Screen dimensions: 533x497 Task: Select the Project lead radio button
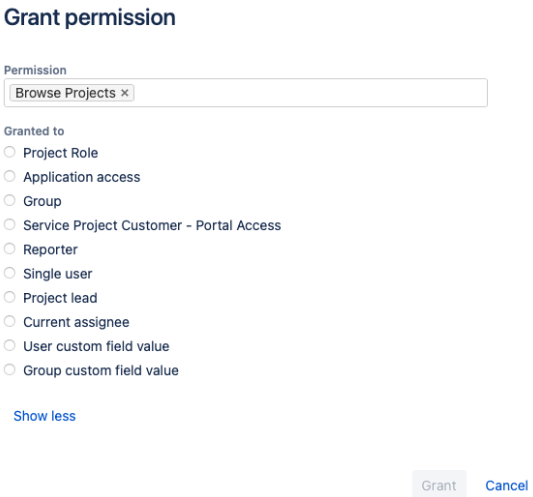(x=10, y=297)
